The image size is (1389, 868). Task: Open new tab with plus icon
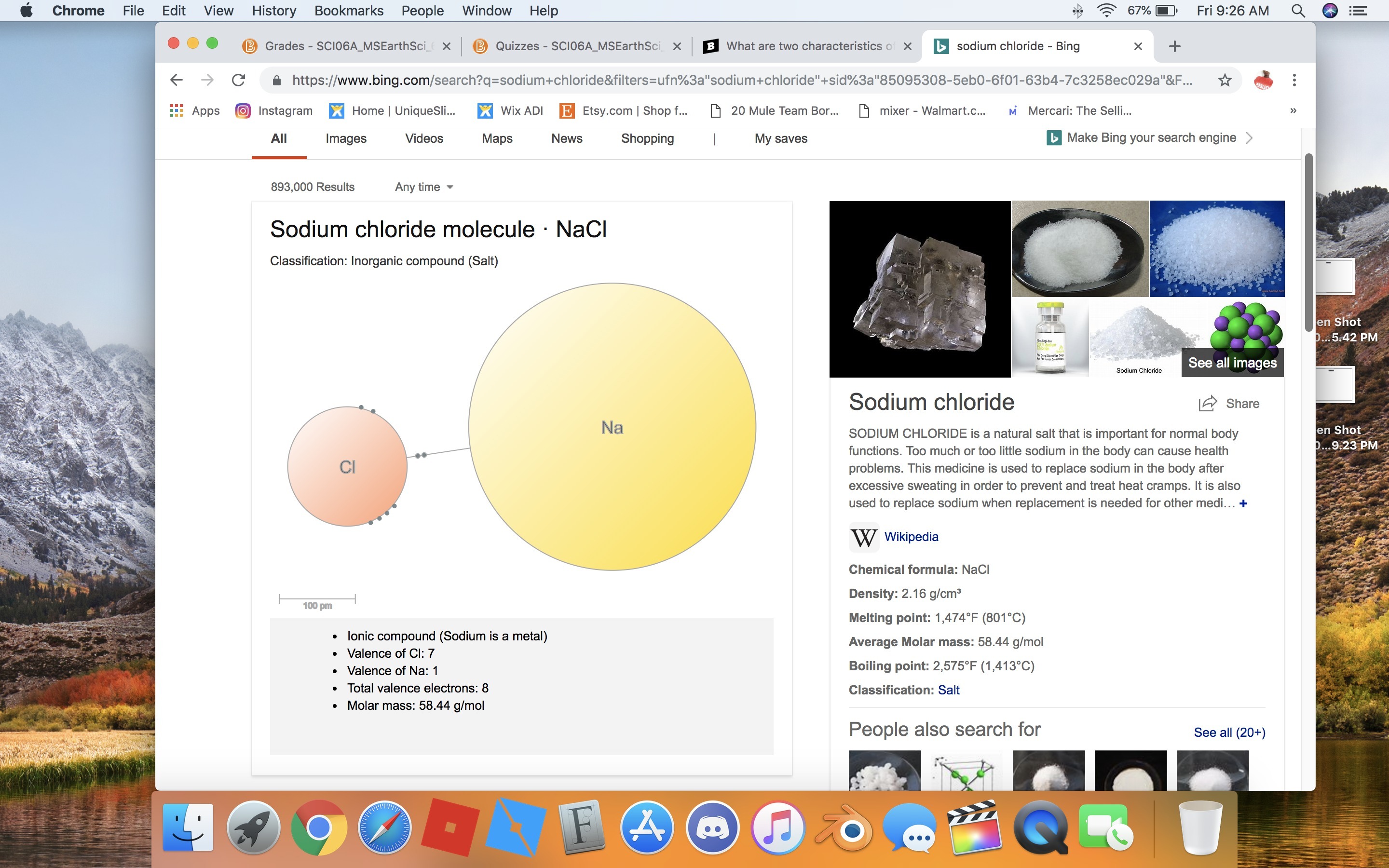[1174, 46]
